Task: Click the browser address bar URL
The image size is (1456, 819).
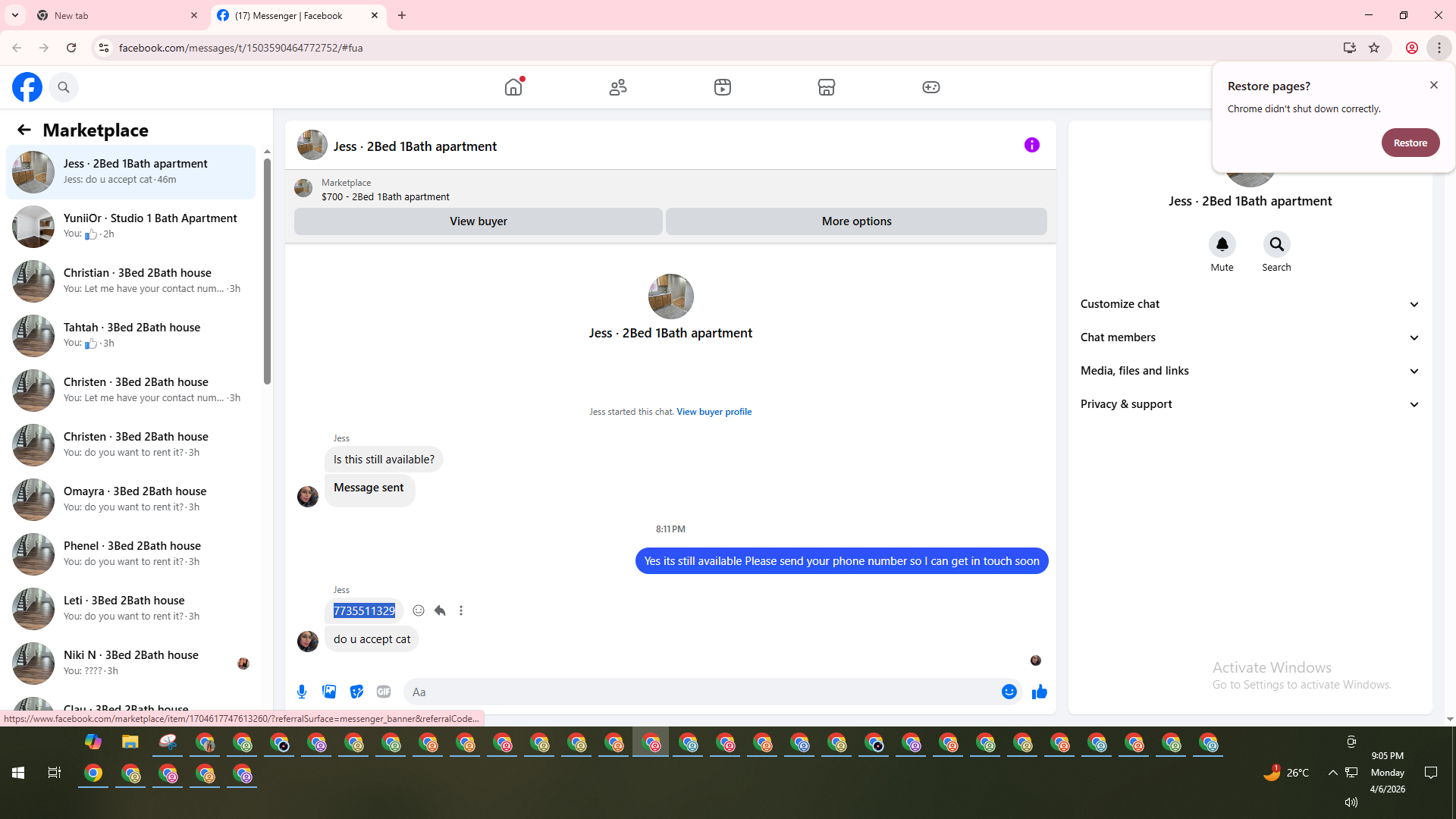Action: click(240, 48)
